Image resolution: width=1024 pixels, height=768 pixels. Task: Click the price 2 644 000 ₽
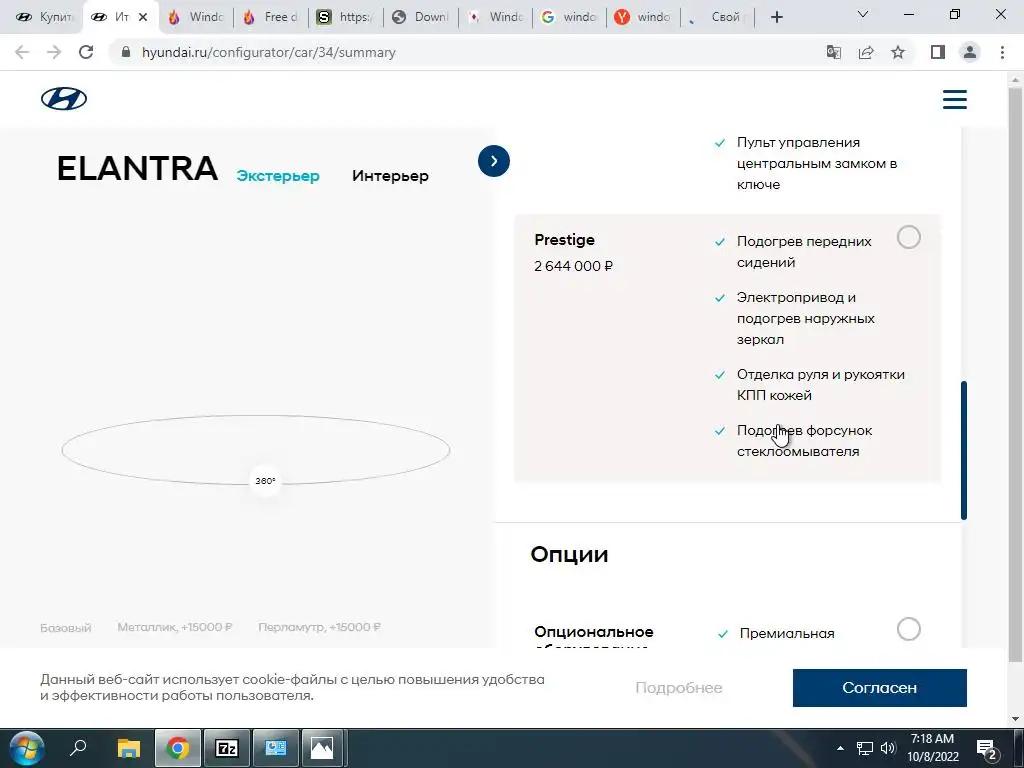pos(573,266)
